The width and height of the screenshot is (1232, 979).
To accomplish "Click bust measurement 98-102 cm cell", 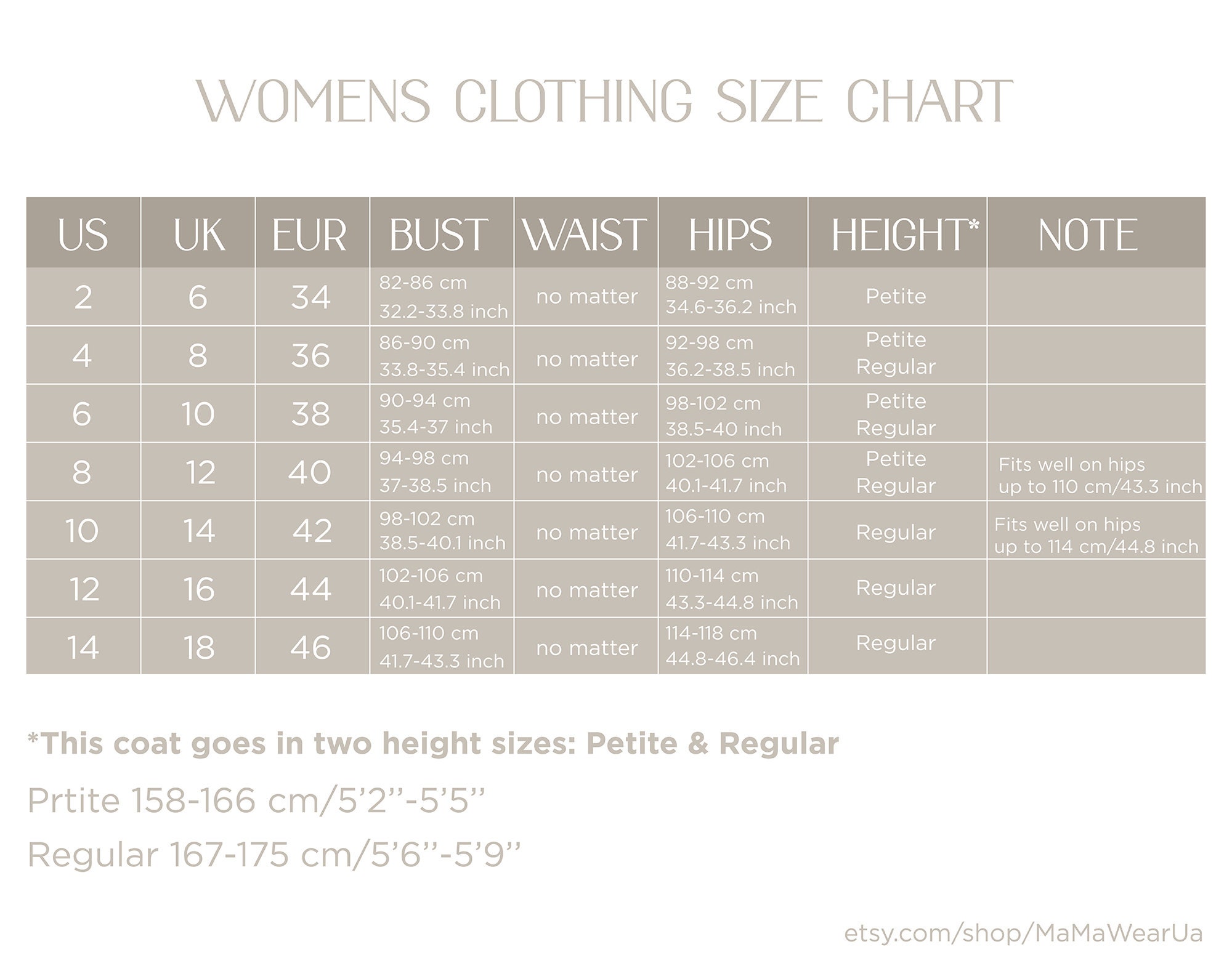I will coord(442,530).
